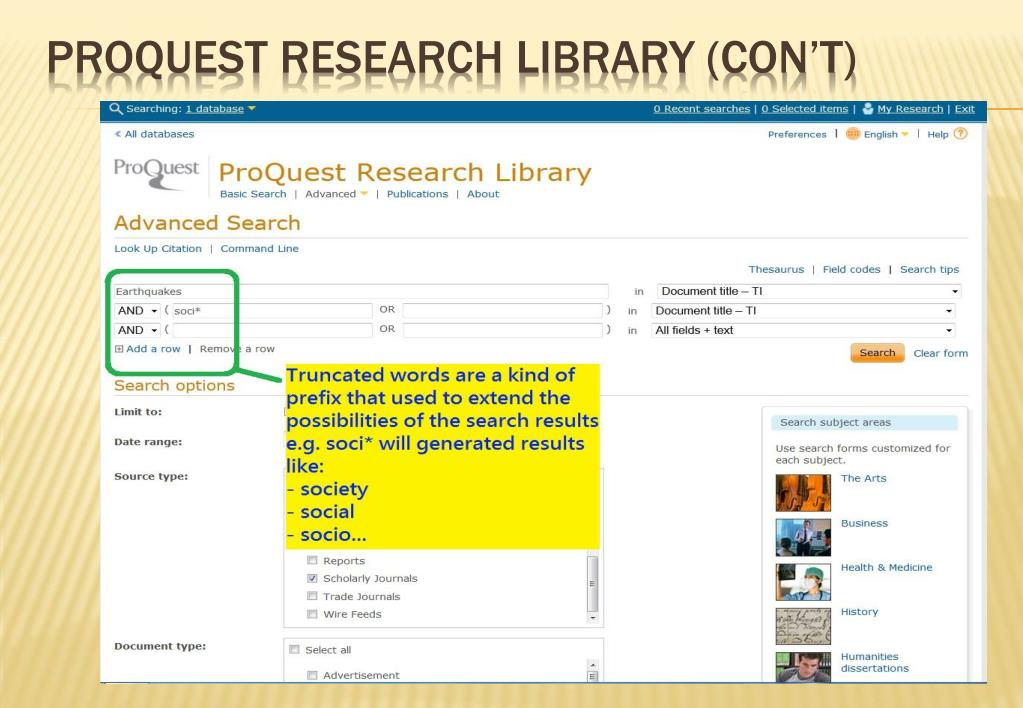Image resolution: width=1023 pixels, height=708 pixels.
Task: Open the Health & Medicine subject link
Action: [x=887, y=568]
